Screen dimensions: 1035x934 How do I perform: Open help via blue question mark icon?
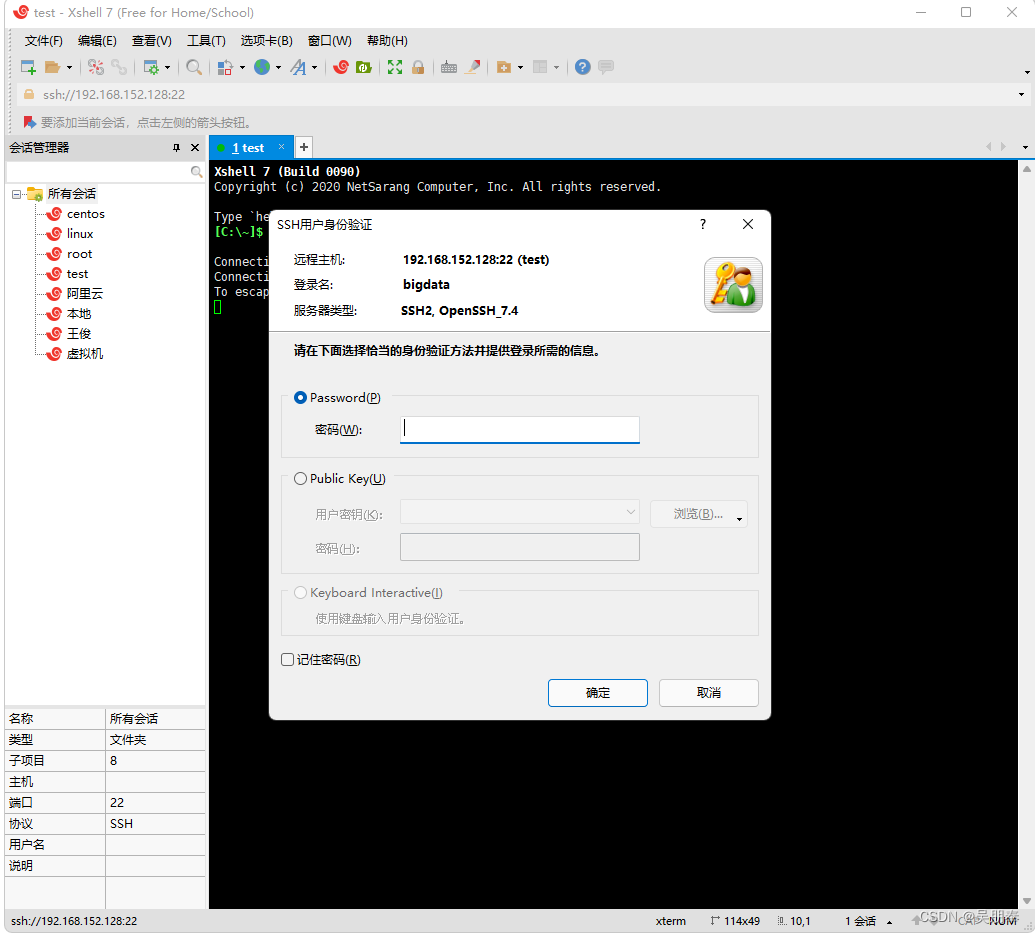[x=582, y=67]
